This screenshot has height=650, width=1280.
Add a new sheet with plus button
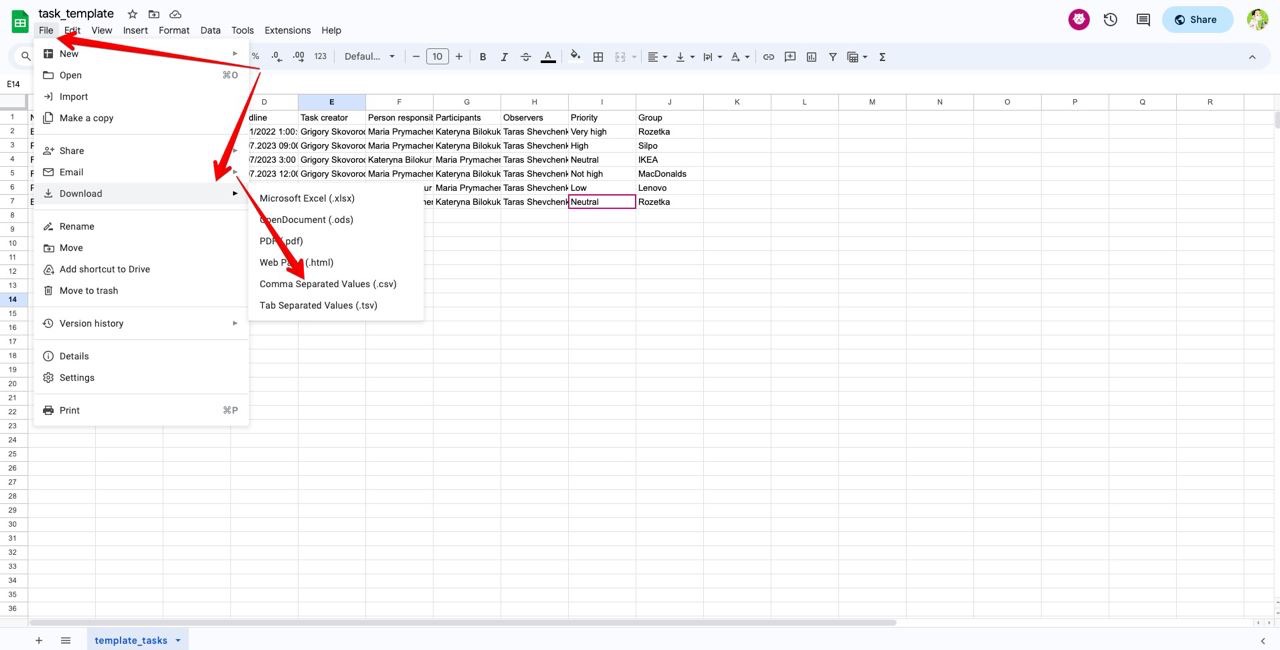(39, 640)
